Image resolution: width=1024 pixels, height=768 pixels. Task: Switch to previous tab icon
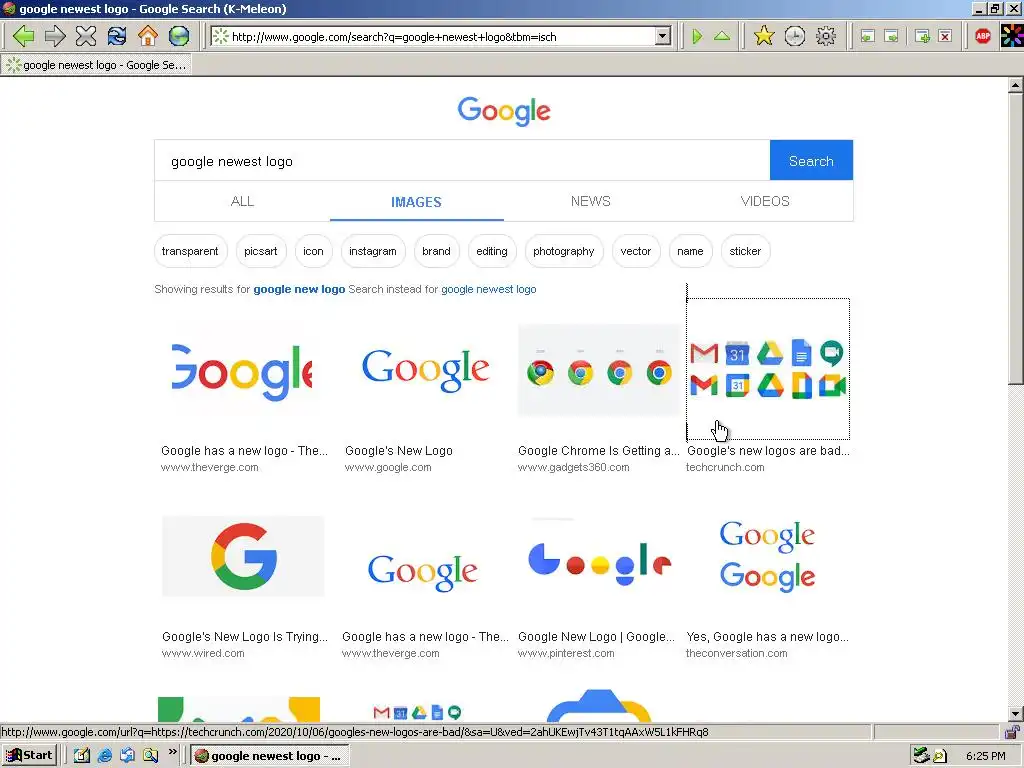coord(867,37)
